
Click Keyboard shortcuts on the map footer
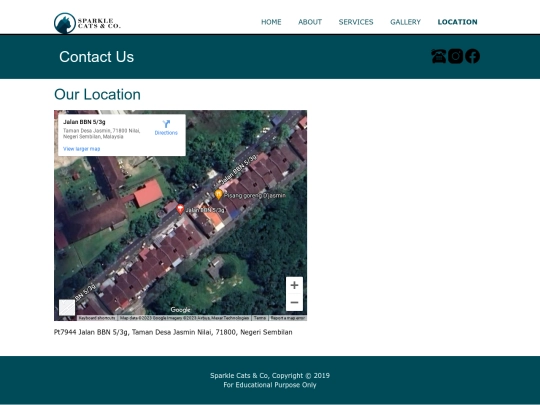coord(97,318)
